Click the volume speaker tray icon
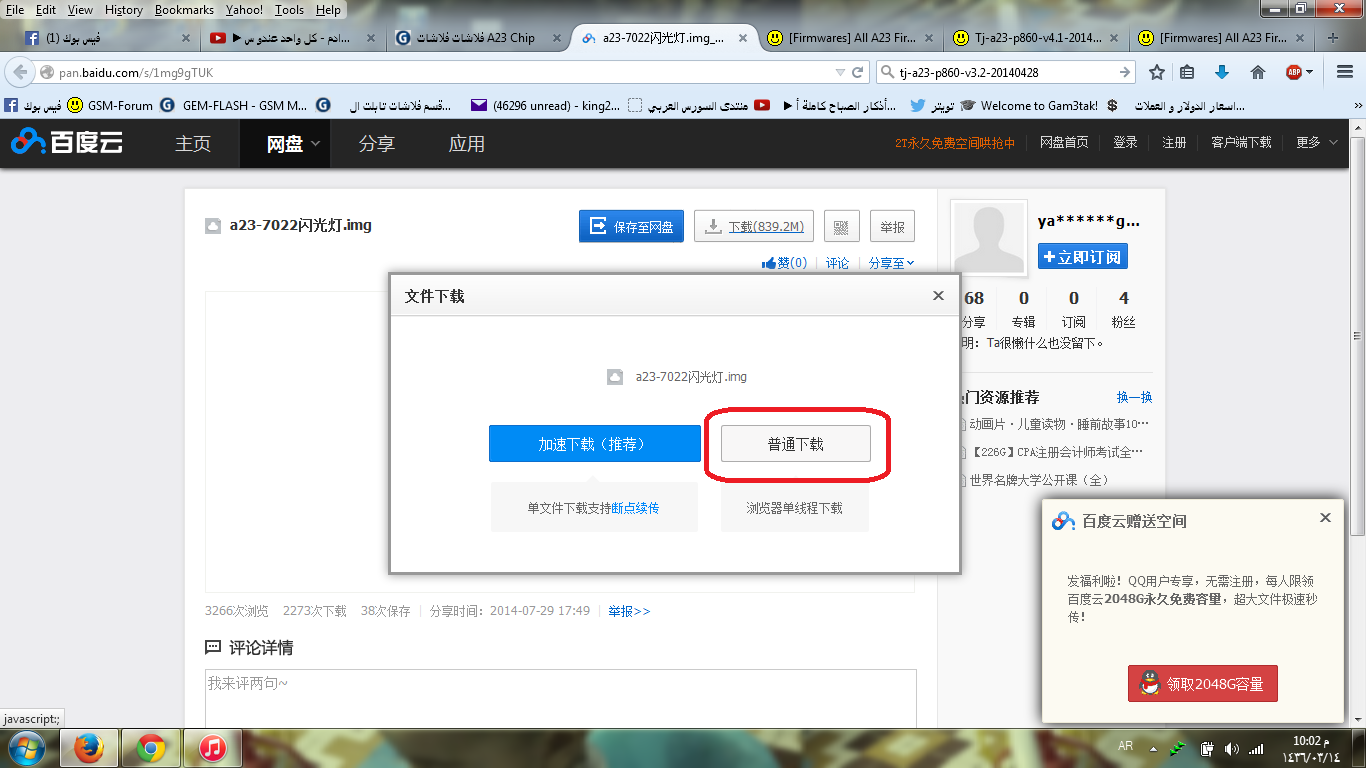 click(x=1231, y=748)
